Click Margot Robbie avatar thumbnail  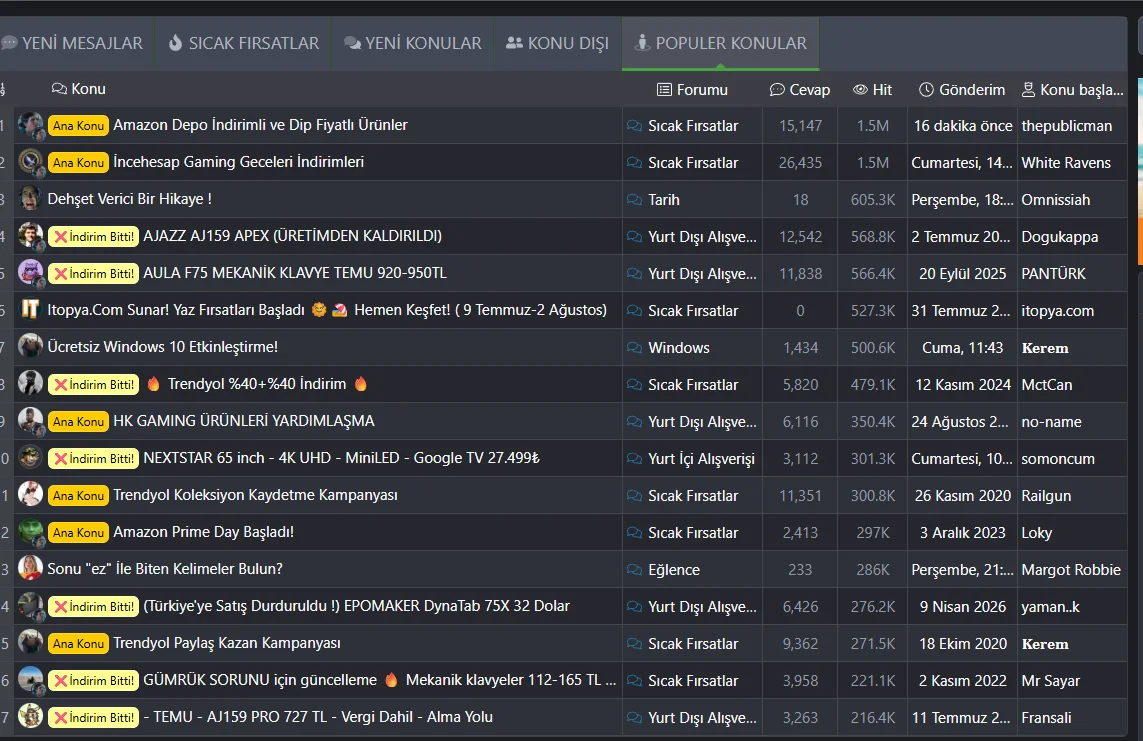point(30,568)
